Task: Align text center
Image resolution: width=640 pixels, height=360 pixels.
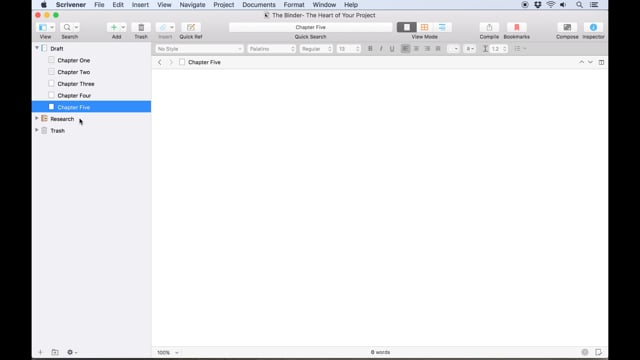Action: [x=416, y=49]
